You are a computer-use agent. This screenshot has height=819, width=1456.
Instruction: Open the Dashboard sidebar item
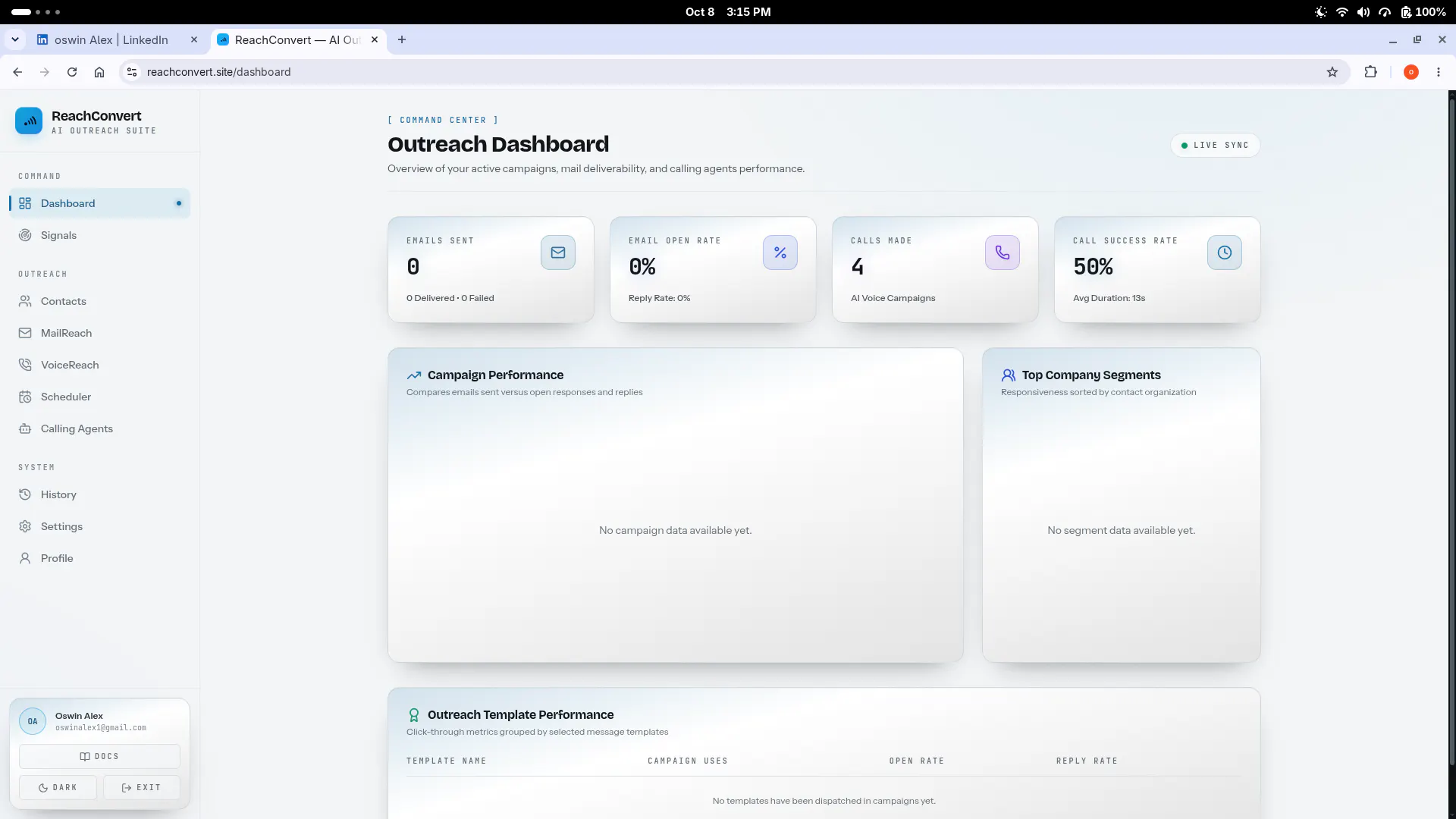point(99,203)
